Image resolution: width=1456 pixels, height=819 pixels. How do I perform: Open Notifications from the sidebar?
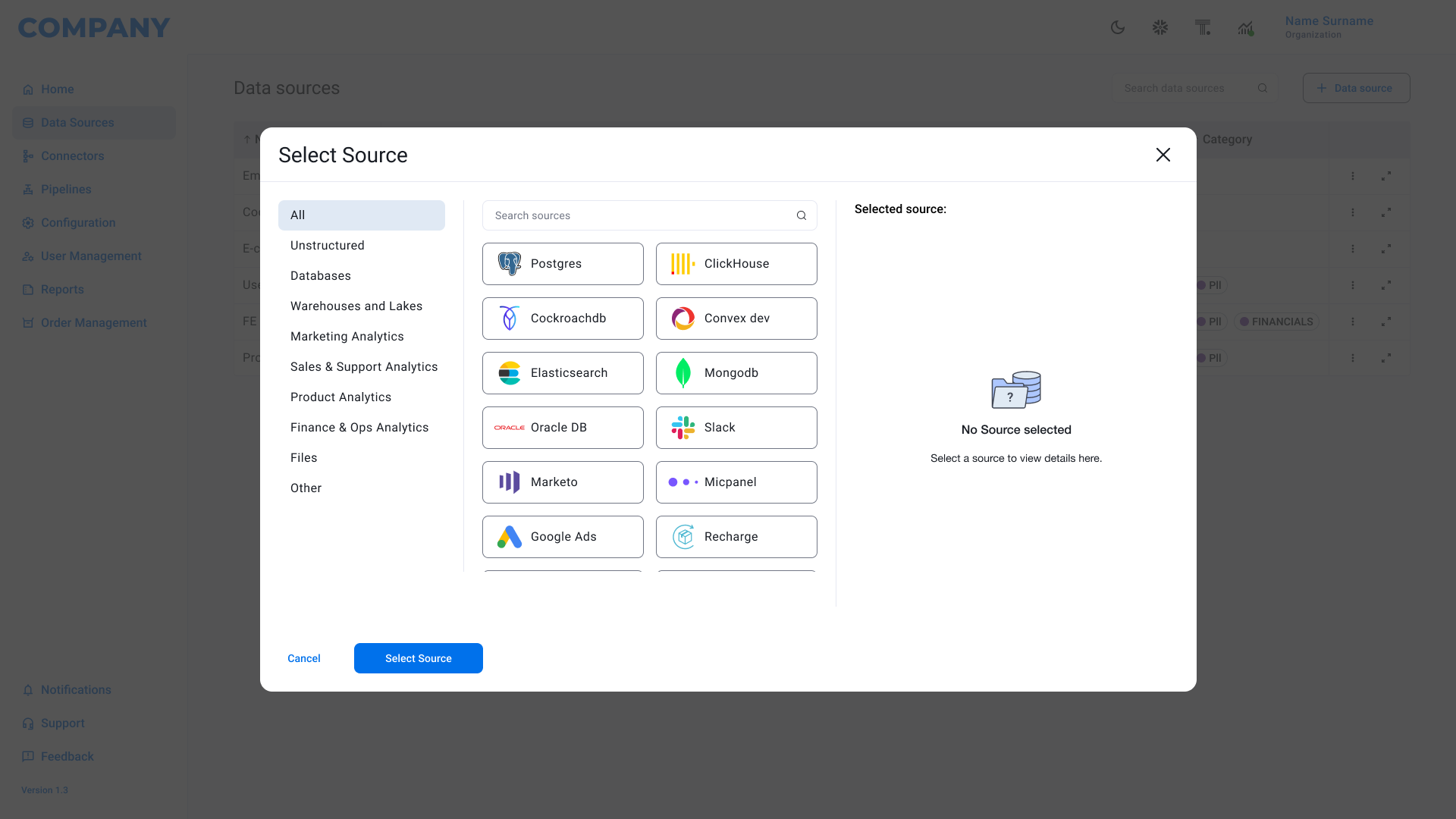click(75, 689)
